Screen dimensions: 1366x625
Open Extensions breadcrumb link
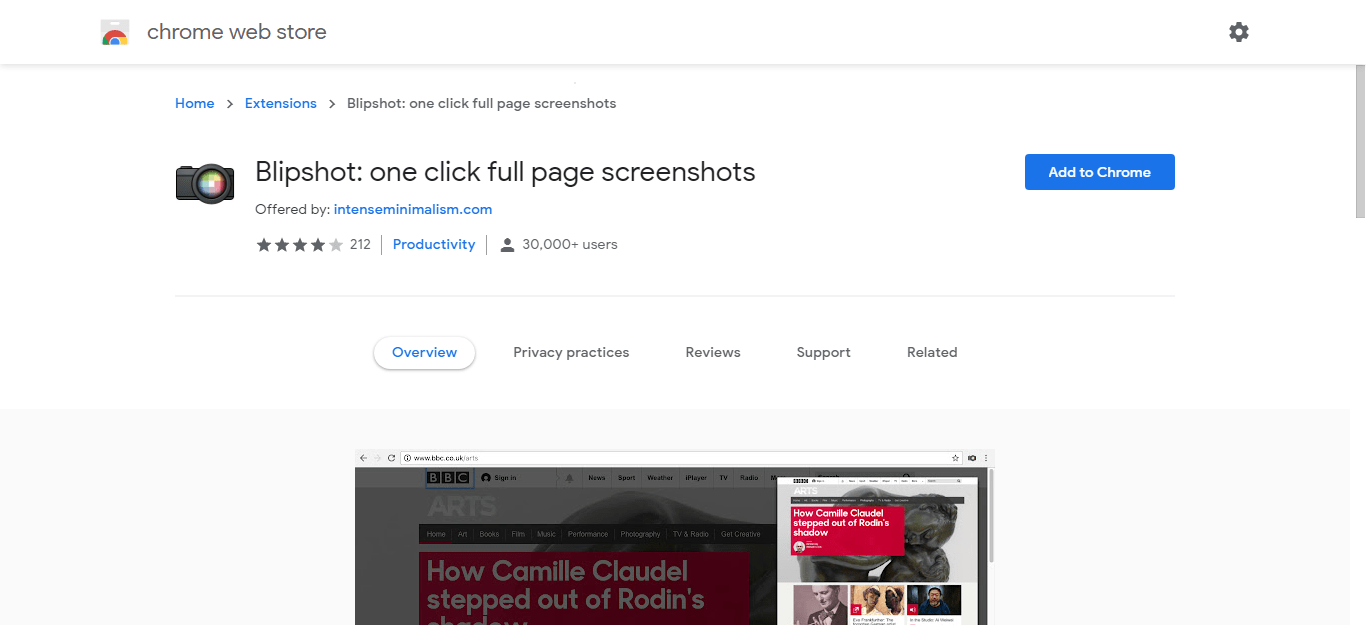coord(281,103)
